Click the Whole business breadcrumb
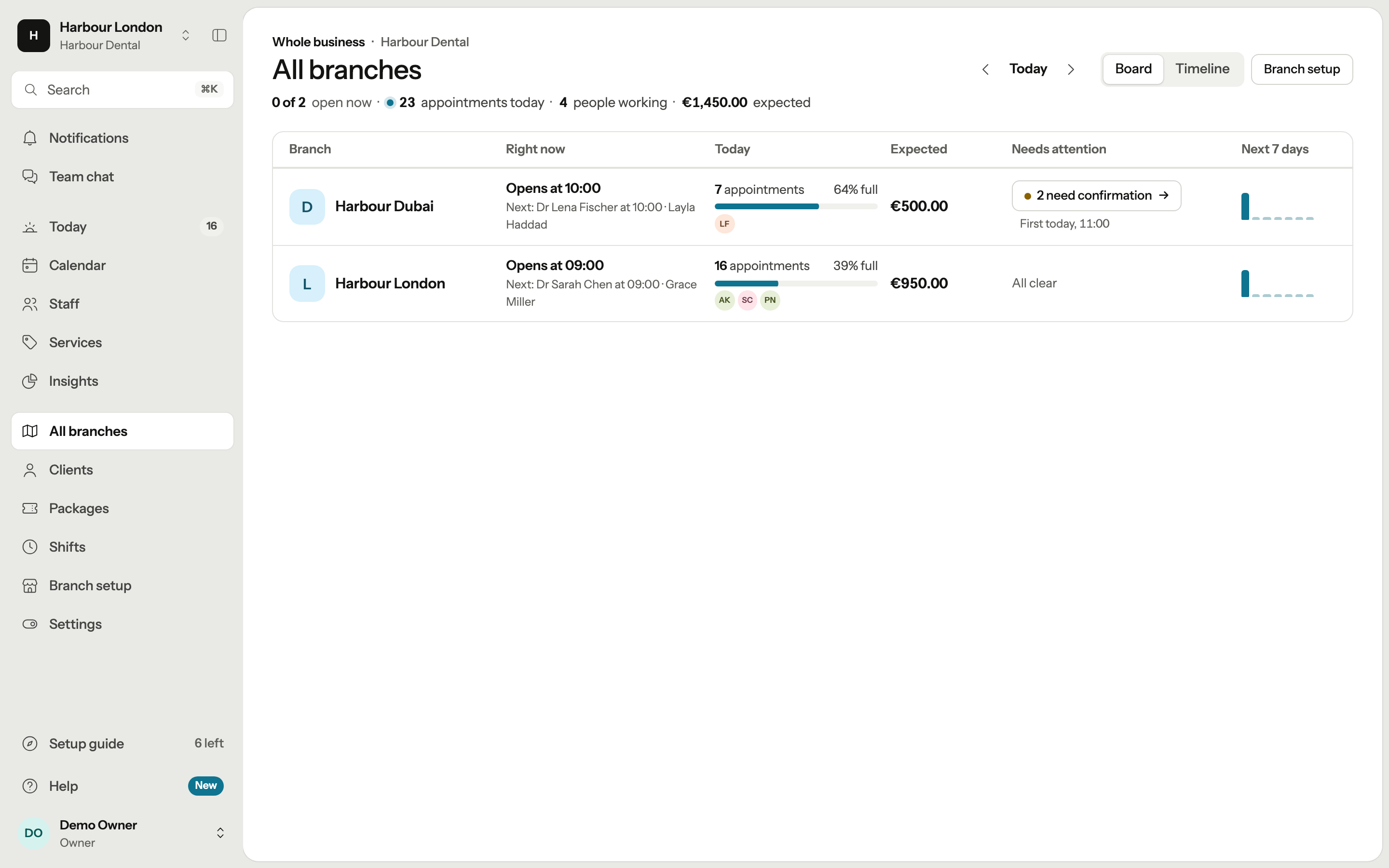1389x868 pixels. (x=318, y=42)
